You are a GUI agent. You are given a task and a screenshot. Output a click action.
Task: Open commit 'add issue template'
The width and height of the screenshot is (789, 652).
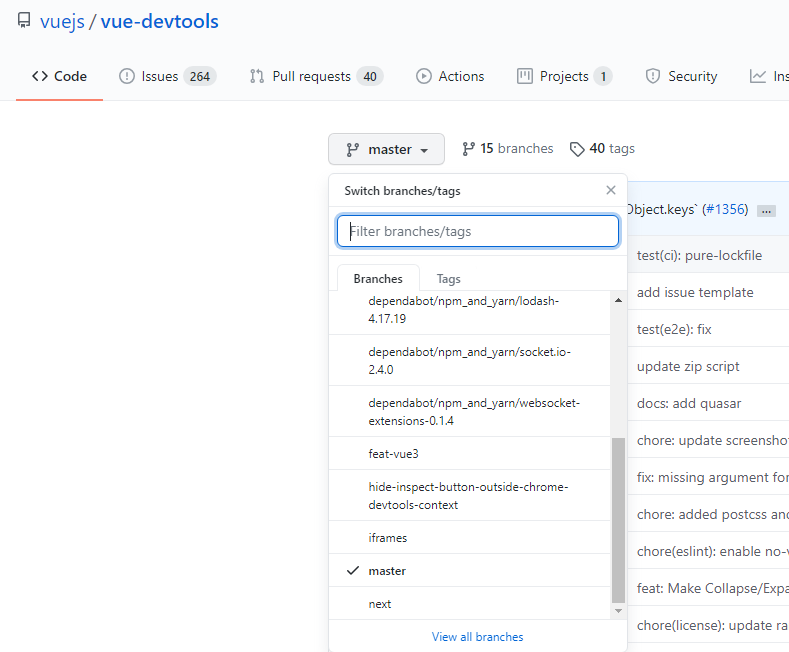pos(695,292)
